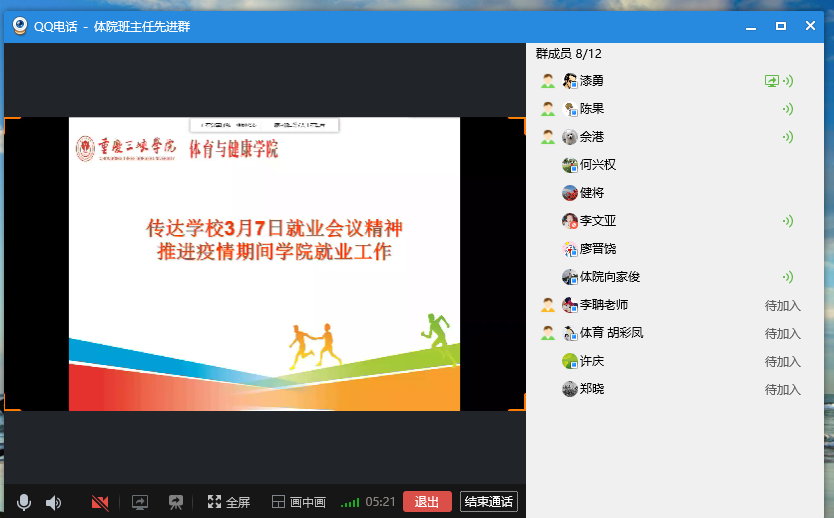This screenshot has height=518, width=834.
Task: Enter full screen with 全屏
Action: (x=228, y=502)
